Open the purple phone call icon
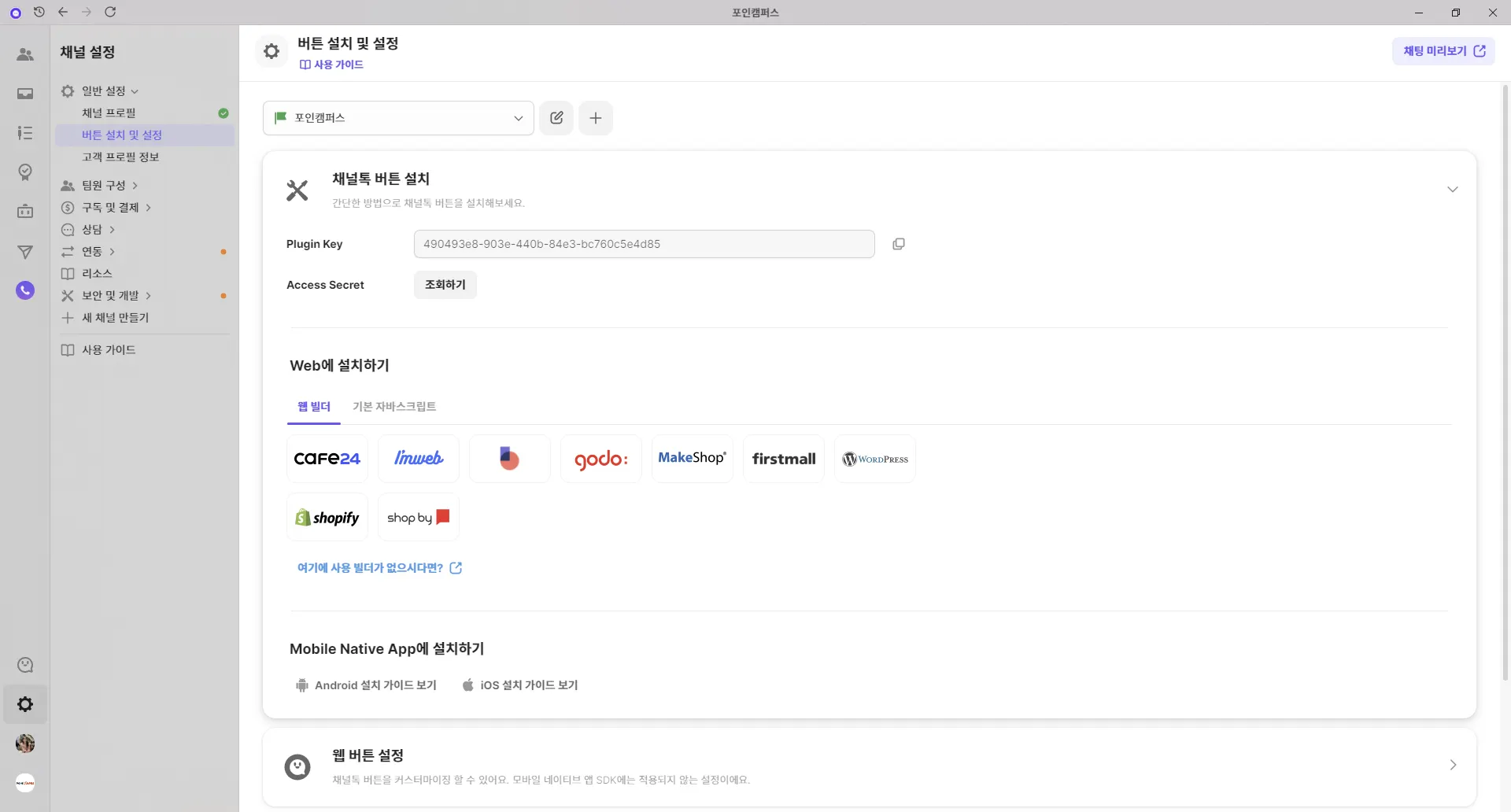This screenshot has width=1511, height=812. tap(25, 290)
